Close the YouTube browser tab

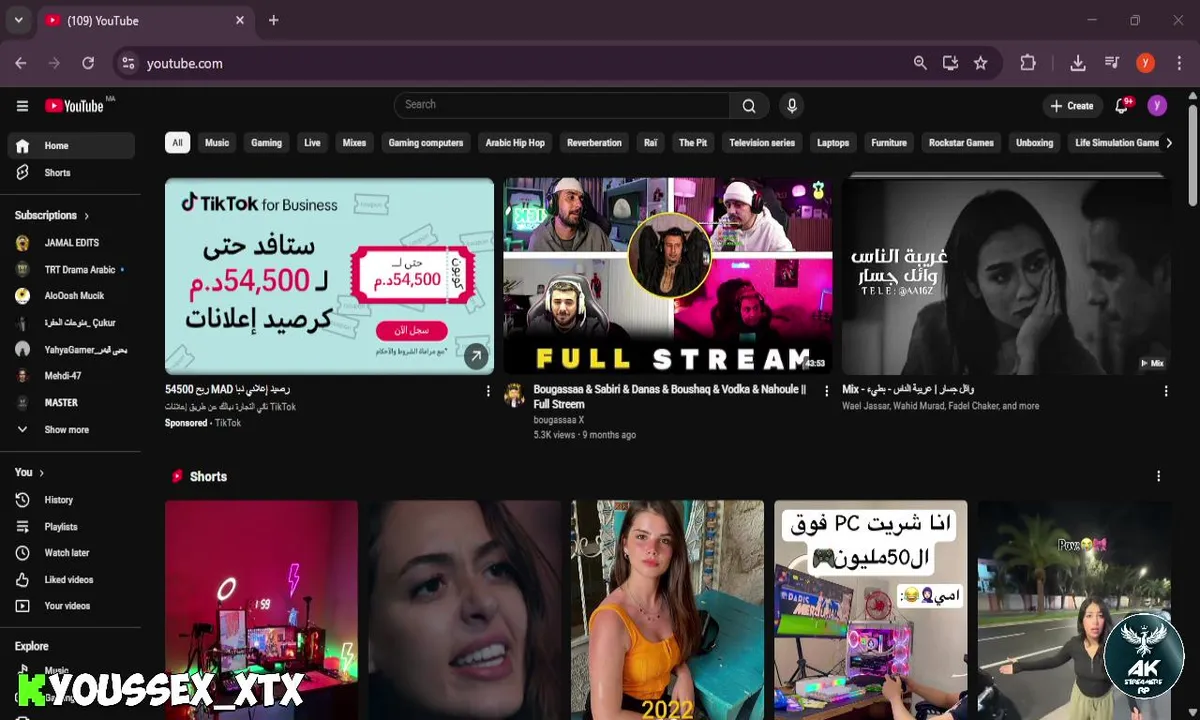tap(240, 20)
